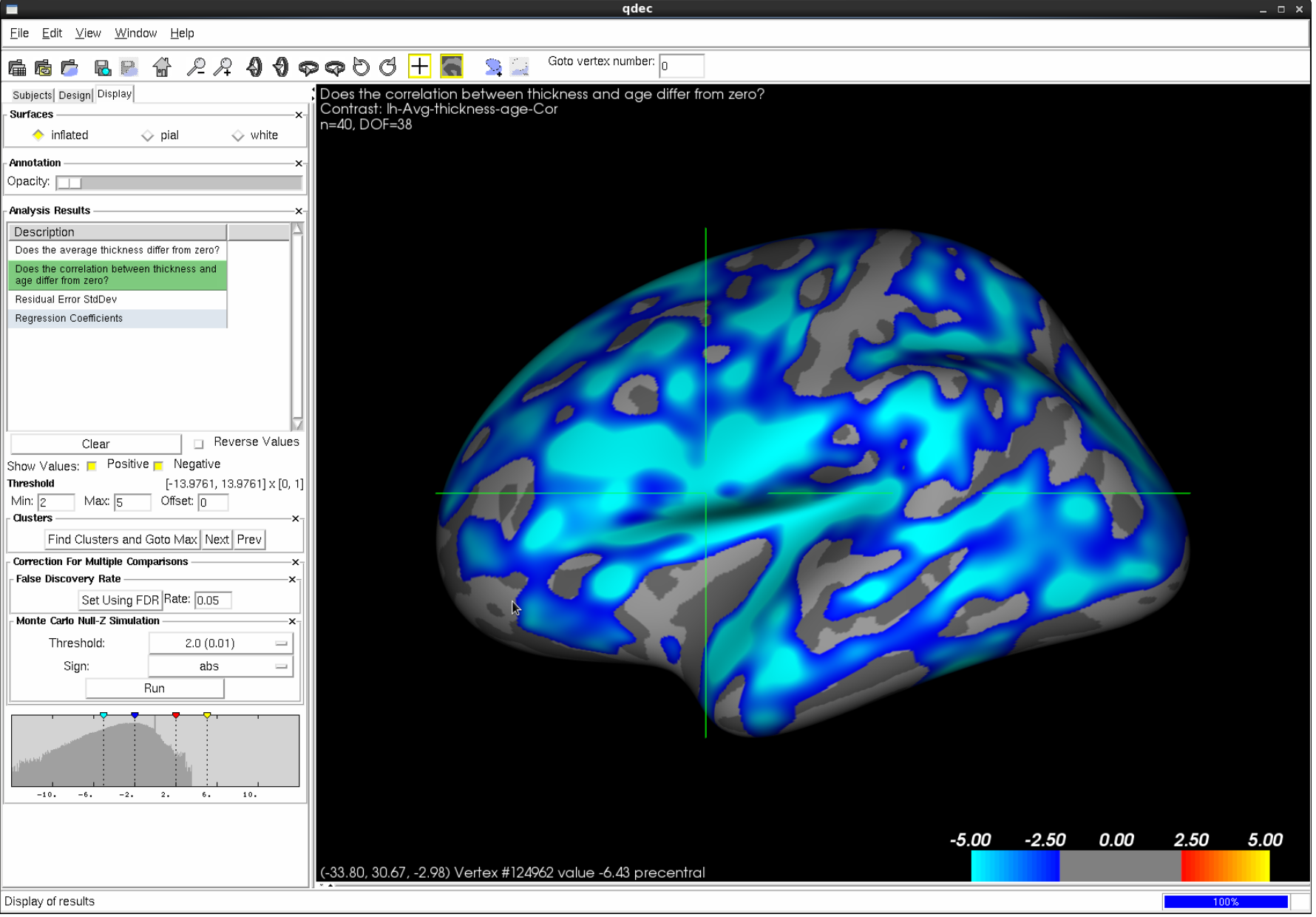Image resolution: width=1316 pixels, height=917 pixels.
Task: Open the Sign dropdown showing abs
Action: [220, 666]
